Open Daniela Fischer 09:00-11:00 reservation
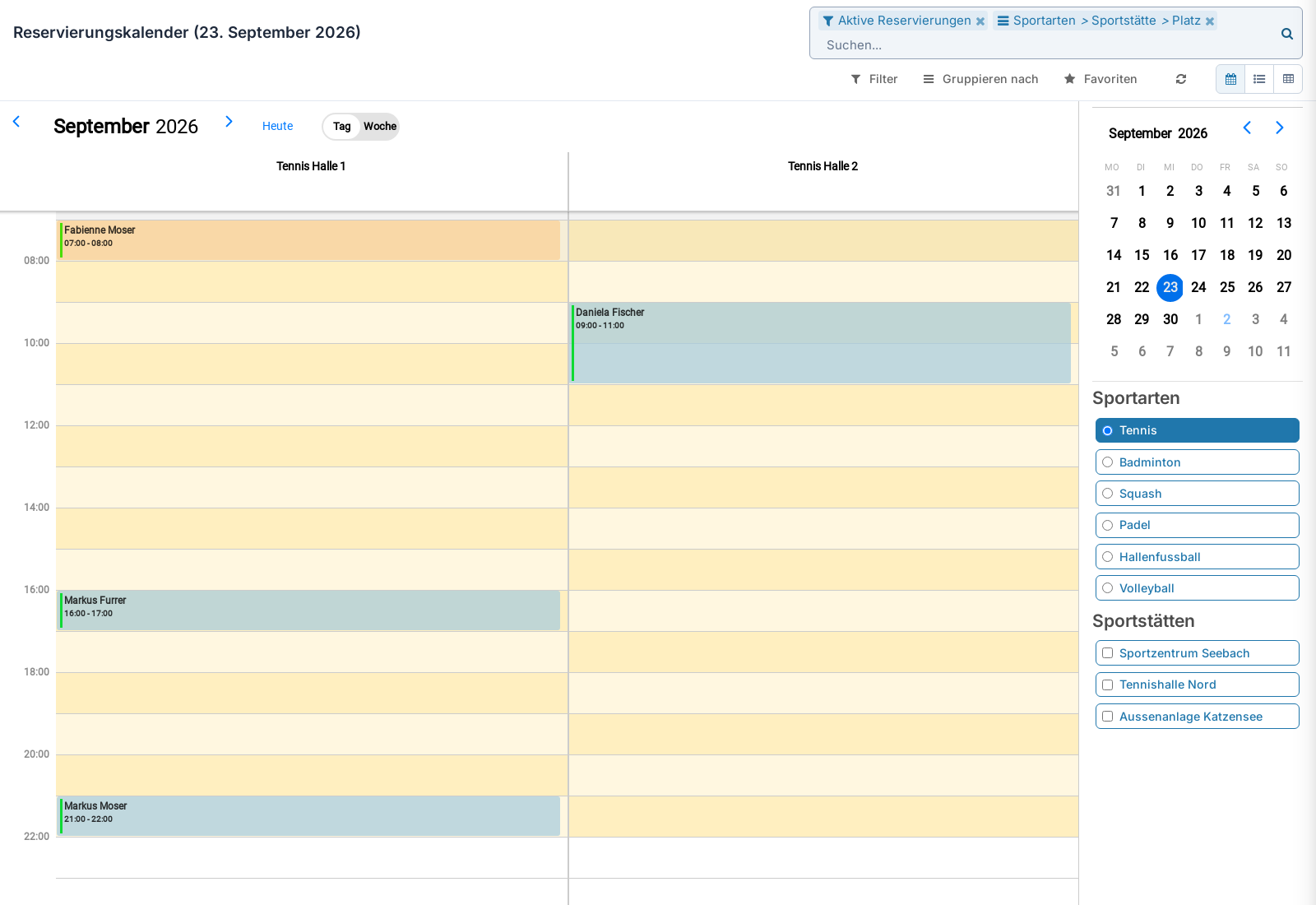The height and width of the screenshot is (905, 1316). (821, 342)
